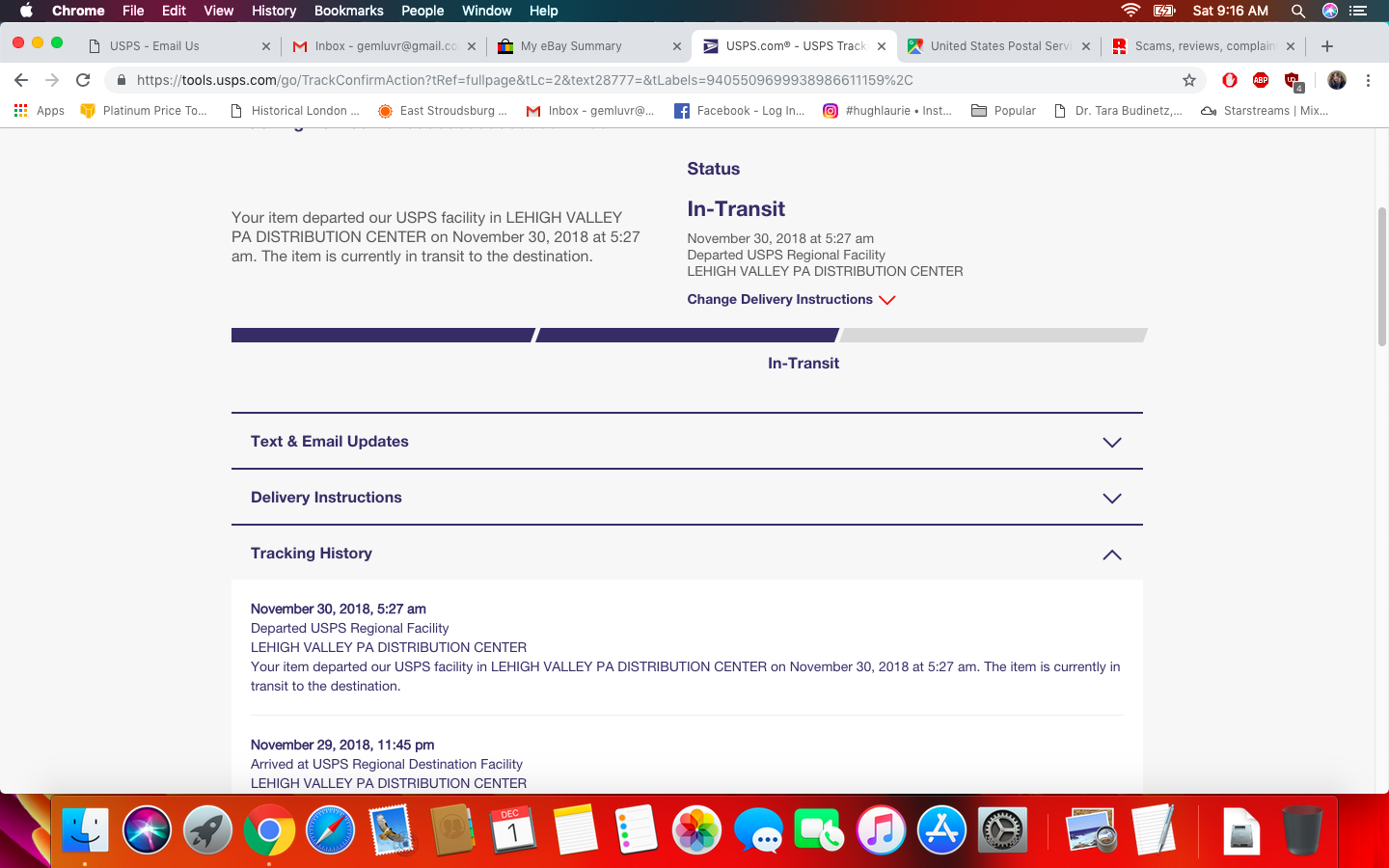Image resolution: width=1389 pixels, height=868 pixels.
Task: Open the uBlock extension with badge 4
Action: coord(1294,81)
